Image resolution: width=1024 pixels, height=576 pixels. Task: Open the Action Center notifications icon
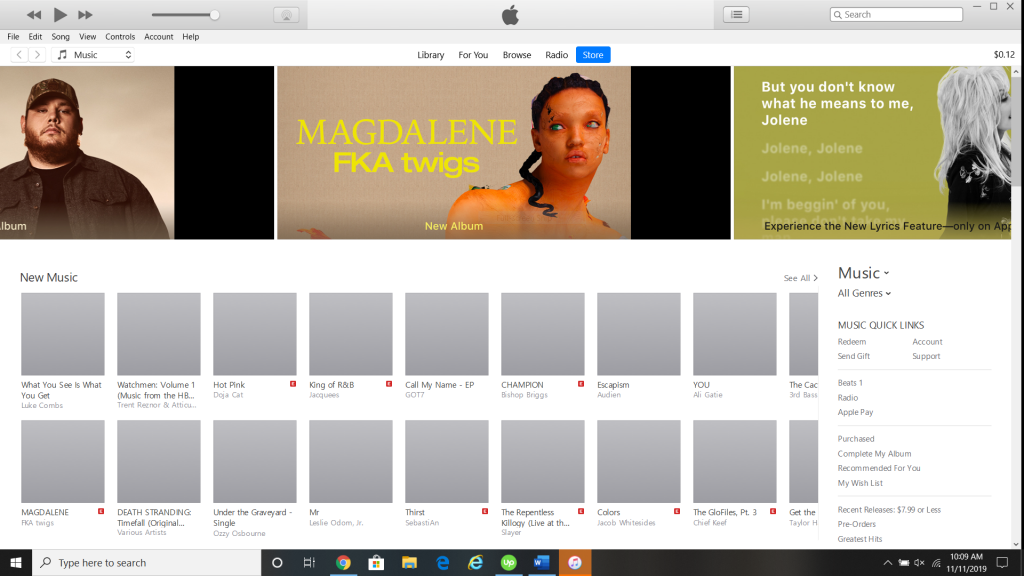1002,562
